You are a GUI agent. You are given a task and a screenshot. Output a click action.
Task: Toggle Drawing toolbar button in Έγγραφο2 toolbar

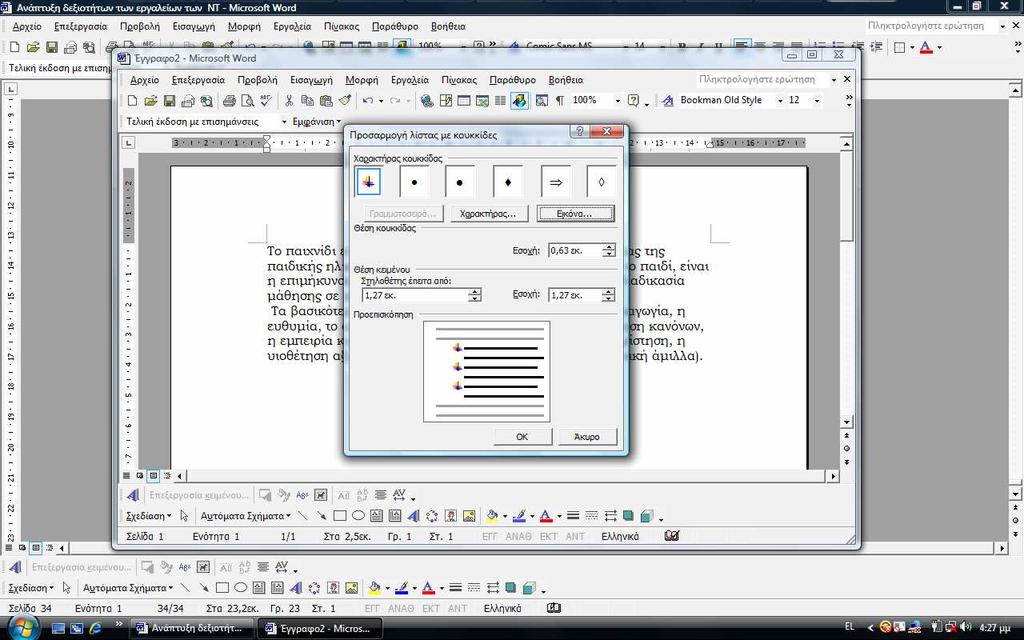519,101
